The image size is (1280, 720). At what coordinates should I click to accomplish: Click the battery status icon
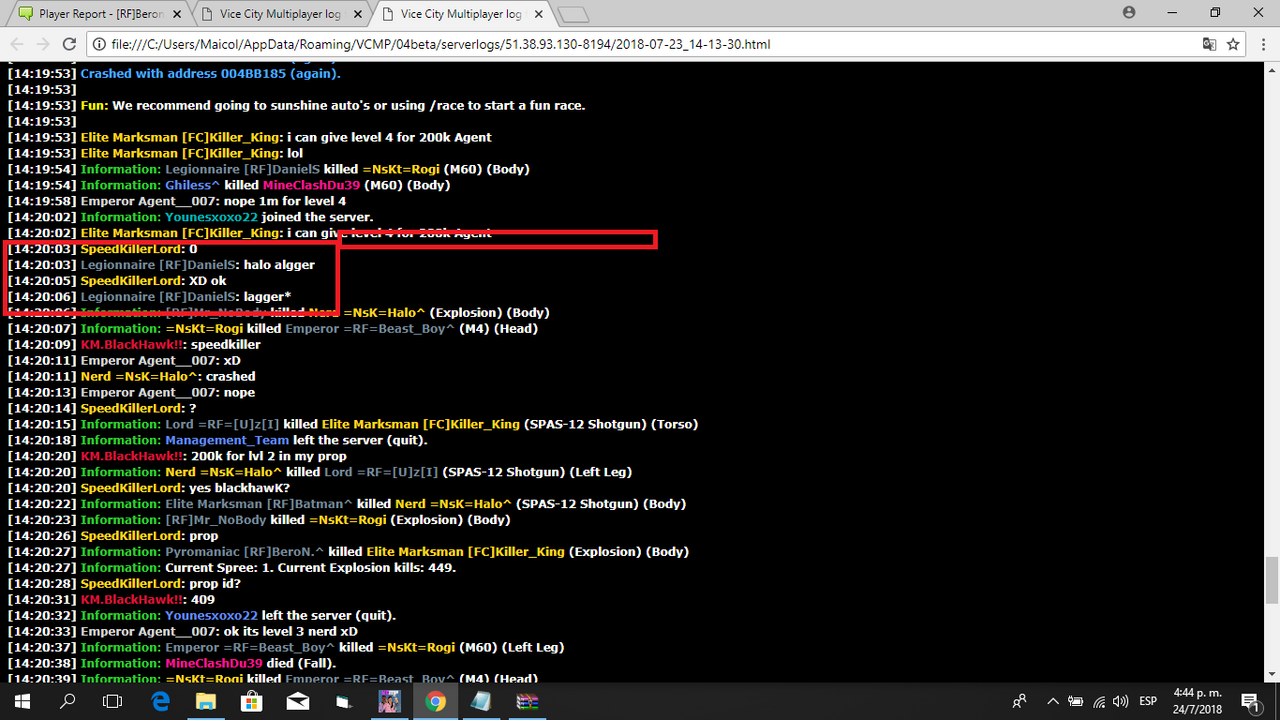pos(1077,702)
